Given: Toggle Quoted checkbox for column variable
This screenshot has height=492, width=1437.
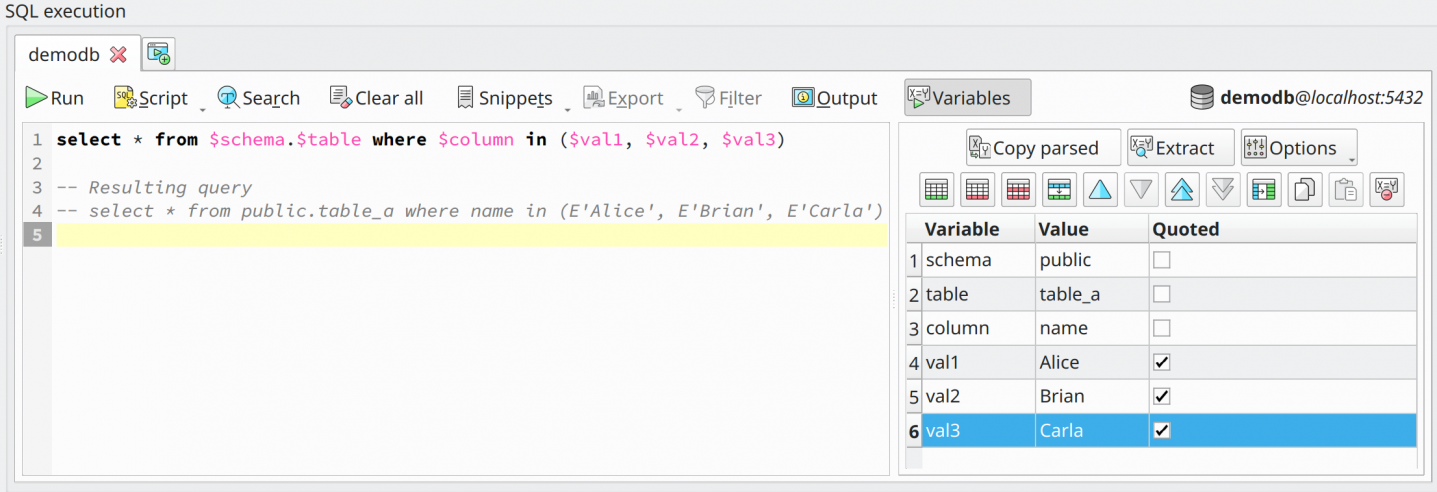Looking at the screenshot, I should coord(1161,328).
